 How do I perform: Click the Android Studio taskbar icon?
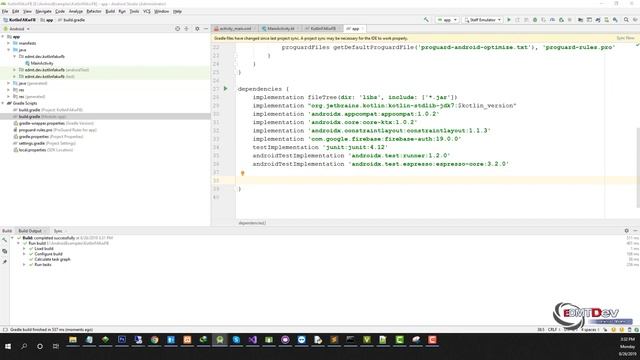pos(220,340)
